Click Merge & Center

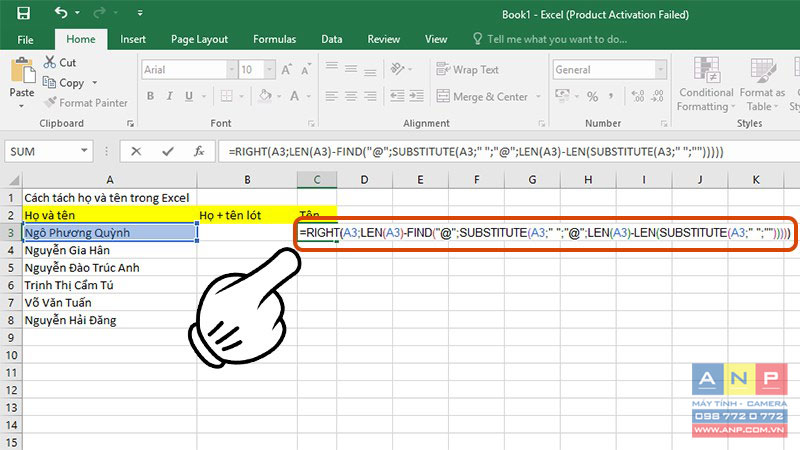click(x=482, y=96)
